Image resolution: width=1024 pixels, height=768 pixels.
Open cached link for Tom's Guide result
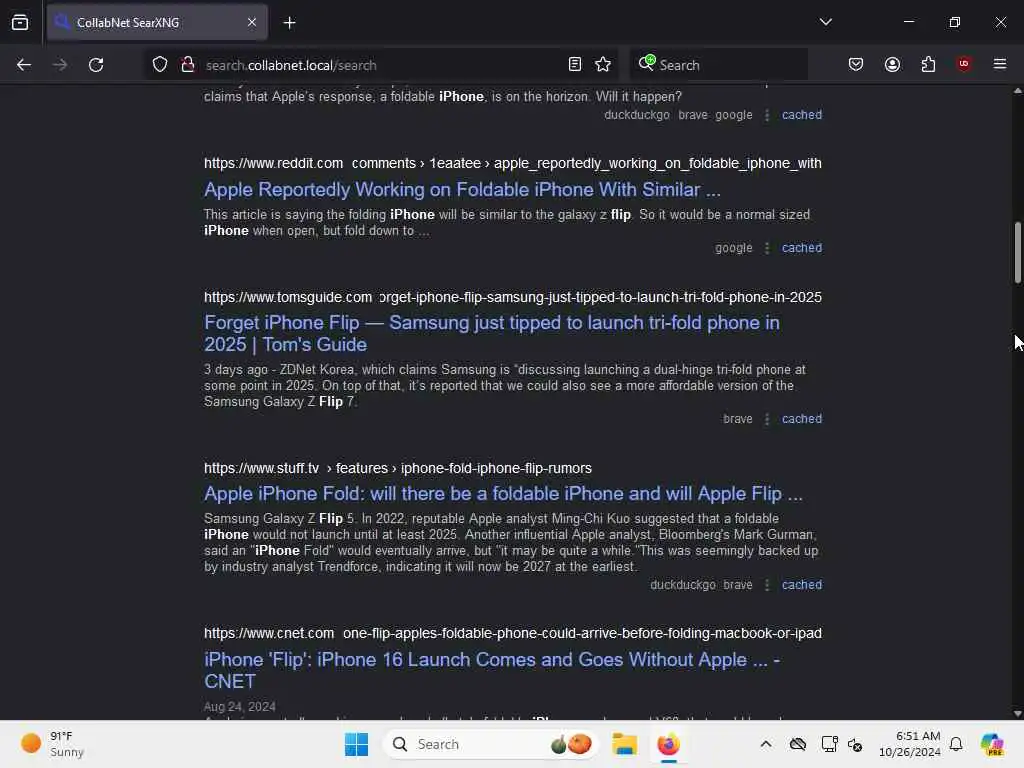point(802,419)
